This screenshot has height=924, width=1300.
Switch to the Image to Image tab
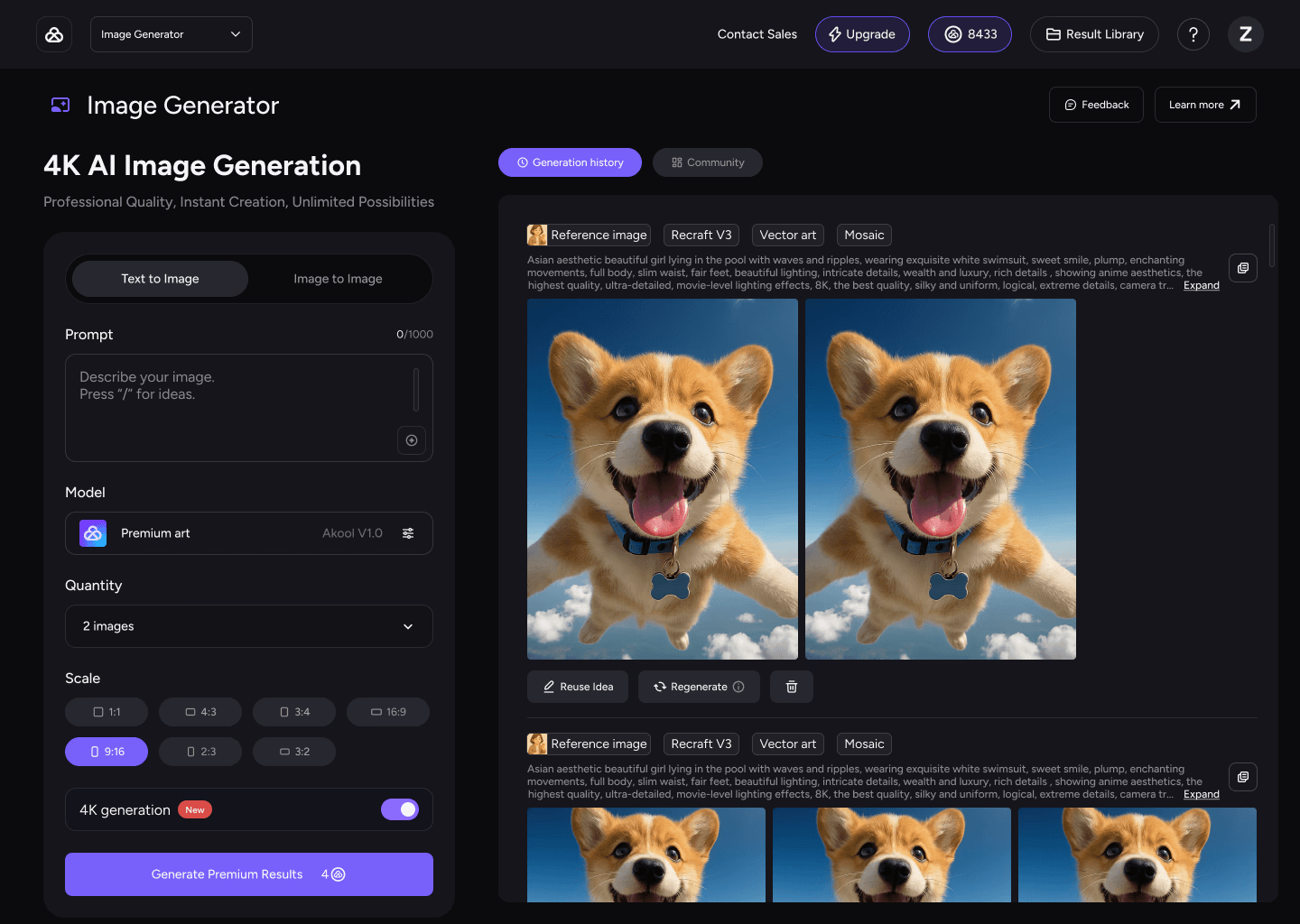coord(338,279)
